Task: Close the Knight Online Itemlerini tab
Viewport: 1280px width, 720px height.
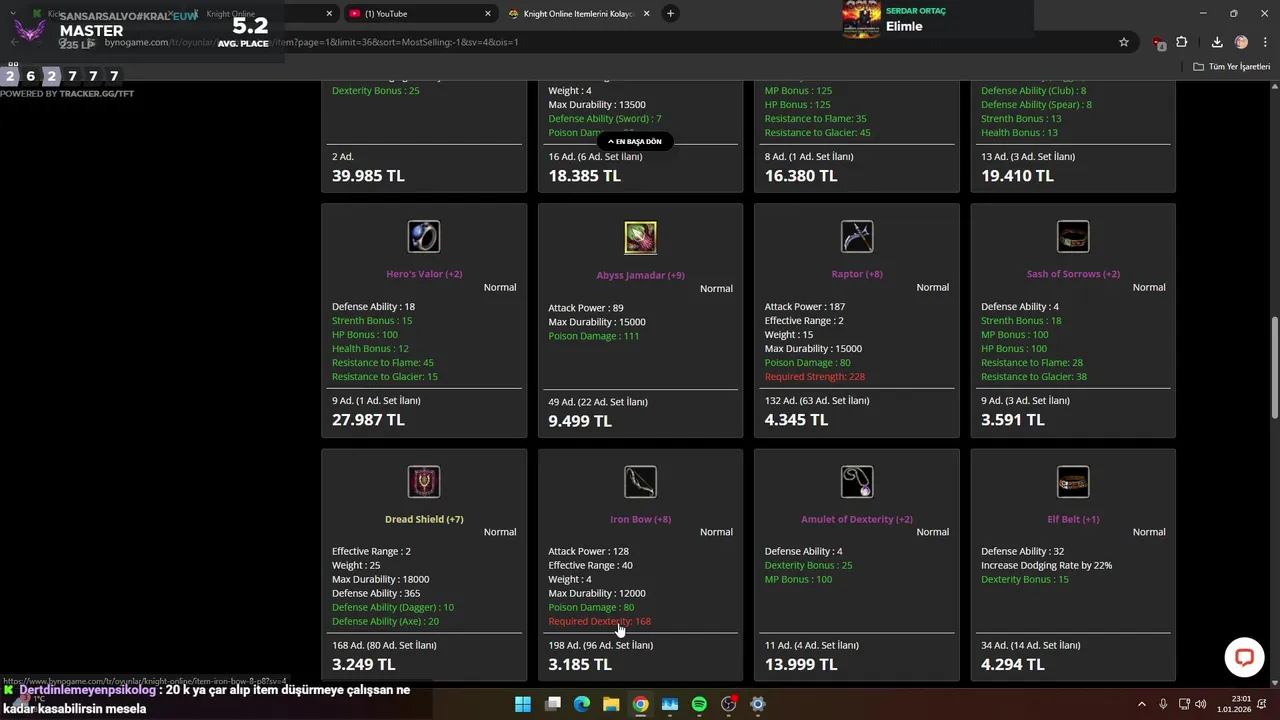Action: point(647,14)
